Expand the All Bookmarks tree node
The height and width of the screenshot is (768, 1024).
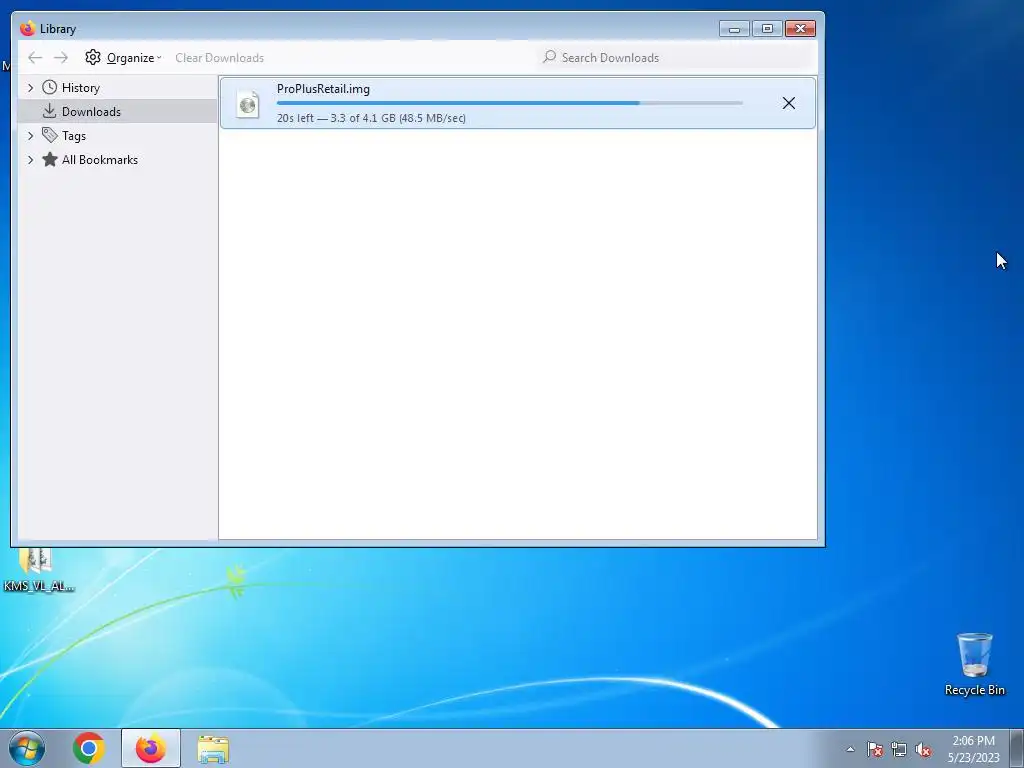click(x=30, y=160)
